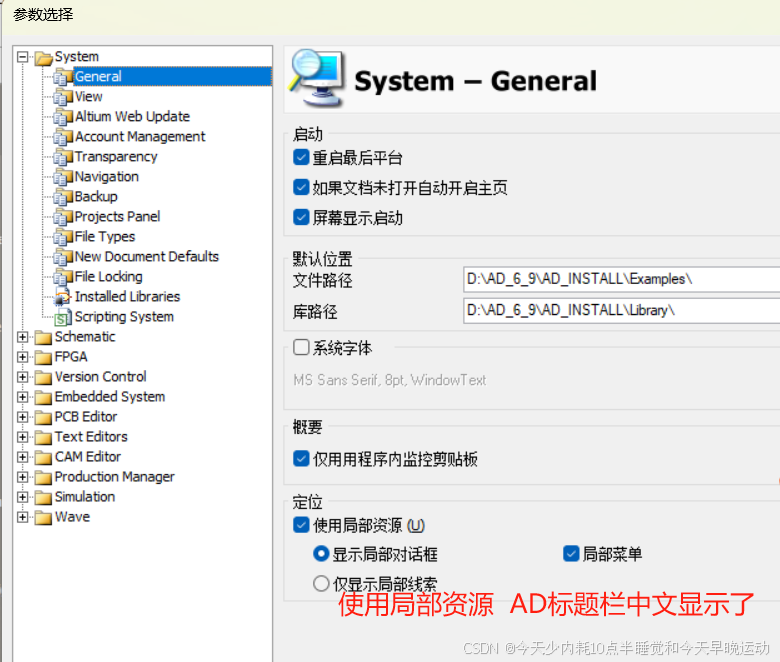The height and width of the screenshot is (662, 780).
Task: Click the Text Editors folder icon
Action: coord(43,437)
